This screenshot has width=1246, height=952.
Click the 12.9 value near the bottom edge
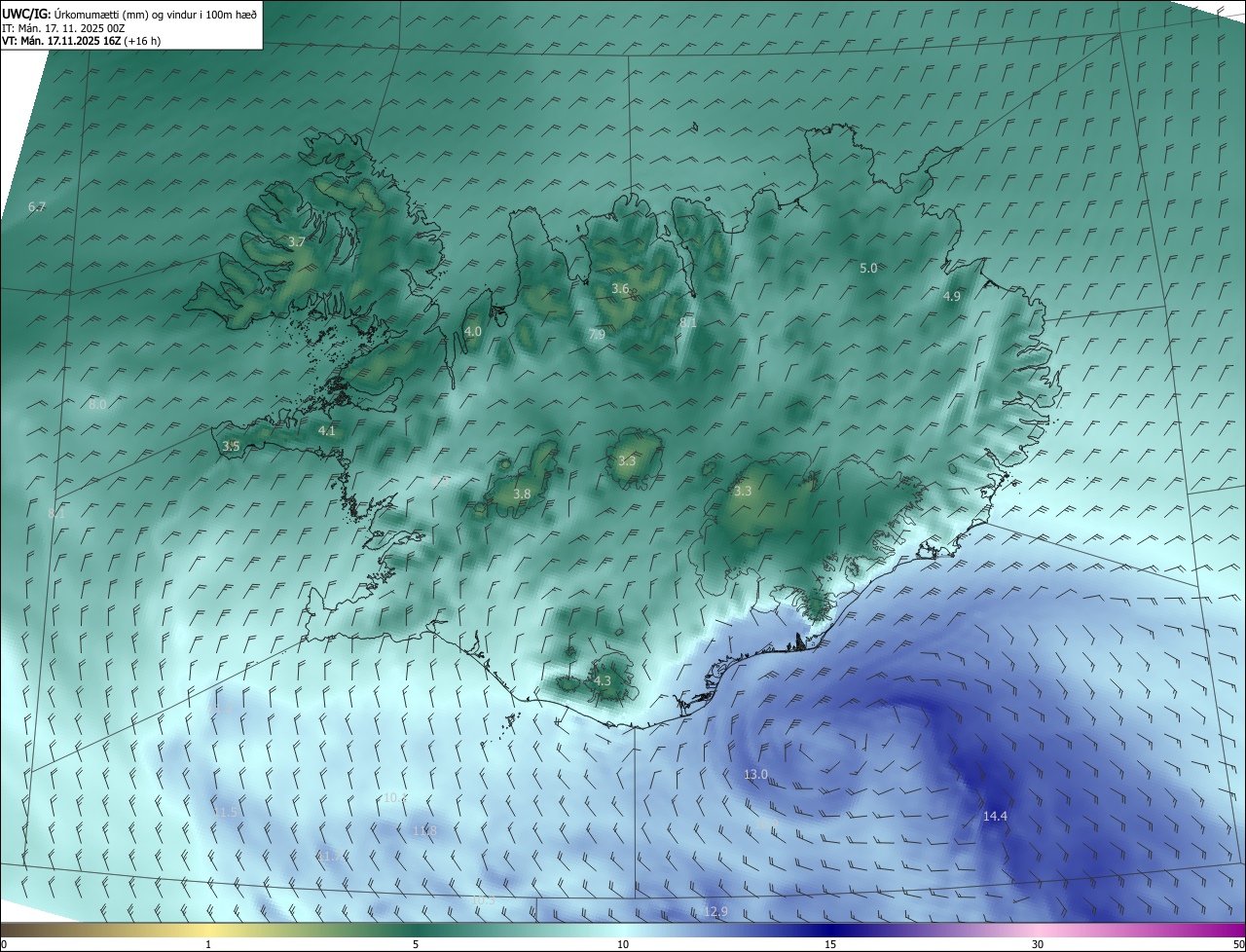(715, 911)
